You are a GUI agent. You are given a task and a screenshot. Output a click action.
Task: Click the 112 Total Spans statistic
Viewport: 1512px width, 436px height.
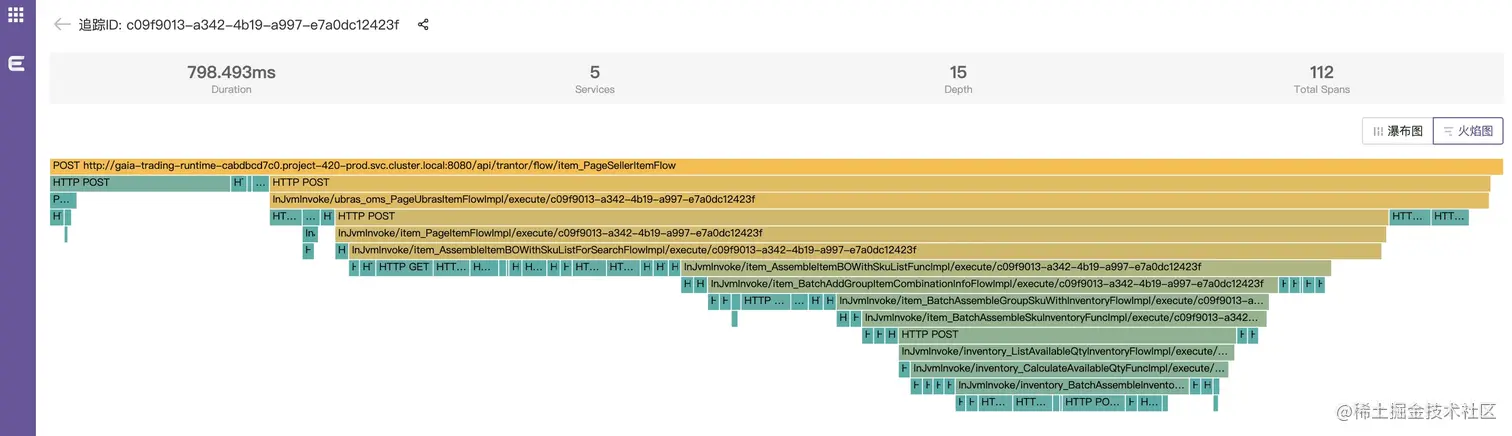tap(1322, 72)
